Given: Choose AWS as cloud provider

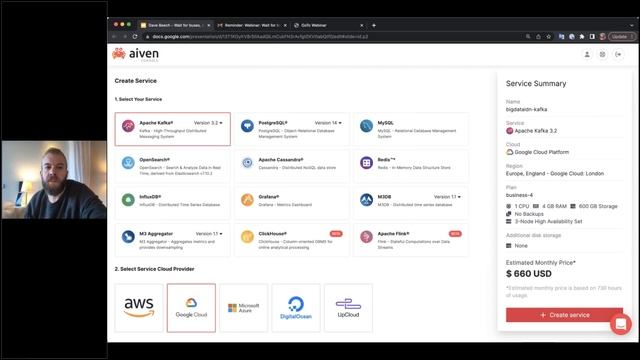Looking at the screenshot, I should pyautogui.click(x=139, y=308).
